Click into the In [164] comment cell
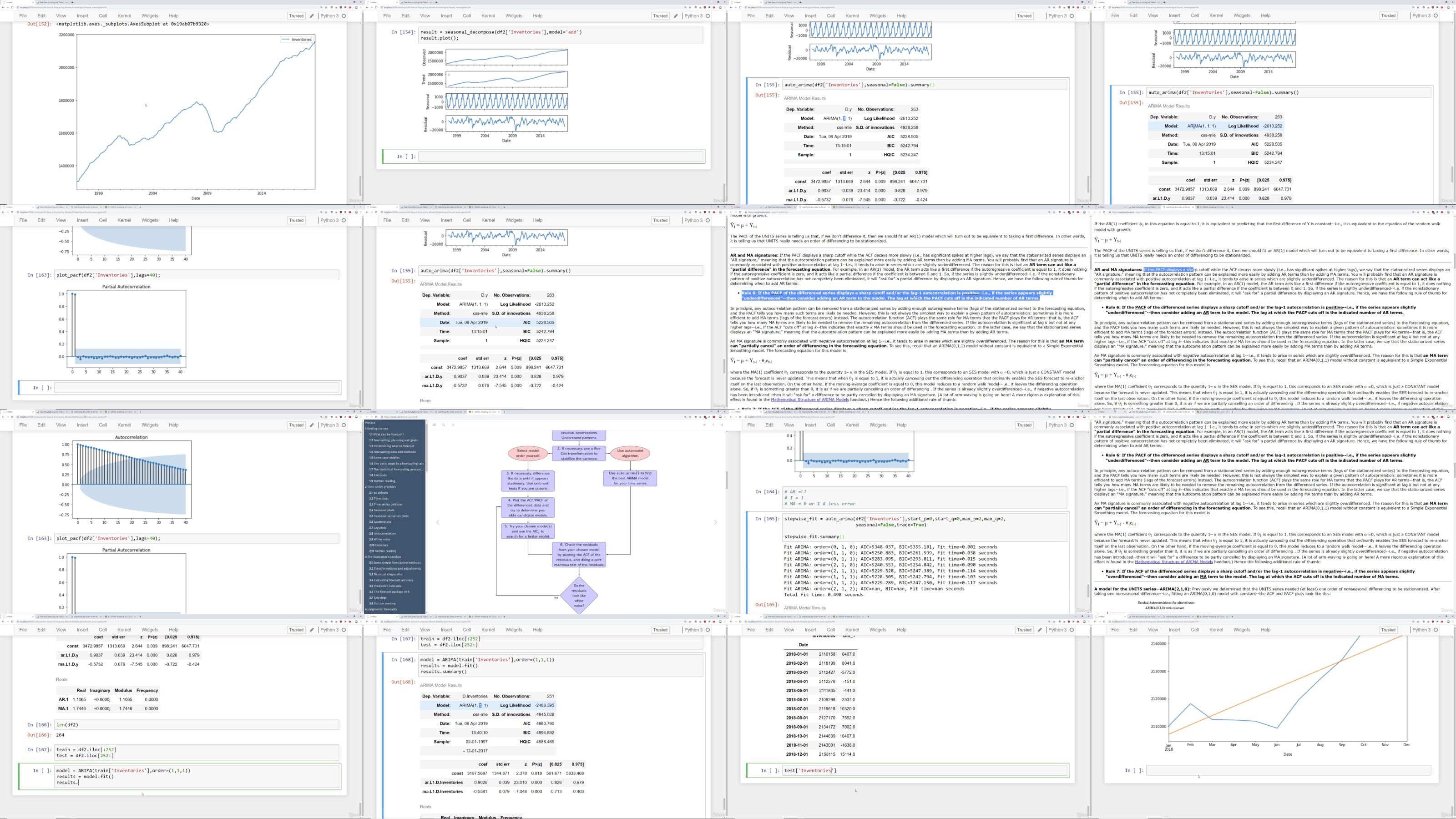Viewport: 1456px width, 819px height. [x=925, y=498]
